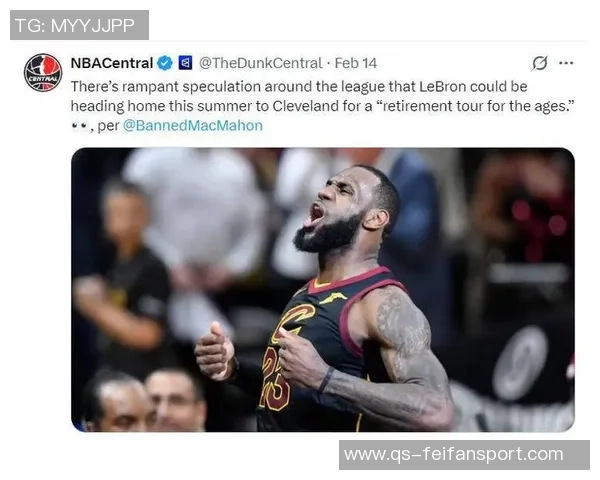This screenshot has height=480, width=600.
Task: Open the NBACentral profile avatar
Action: tap(43, 72)
